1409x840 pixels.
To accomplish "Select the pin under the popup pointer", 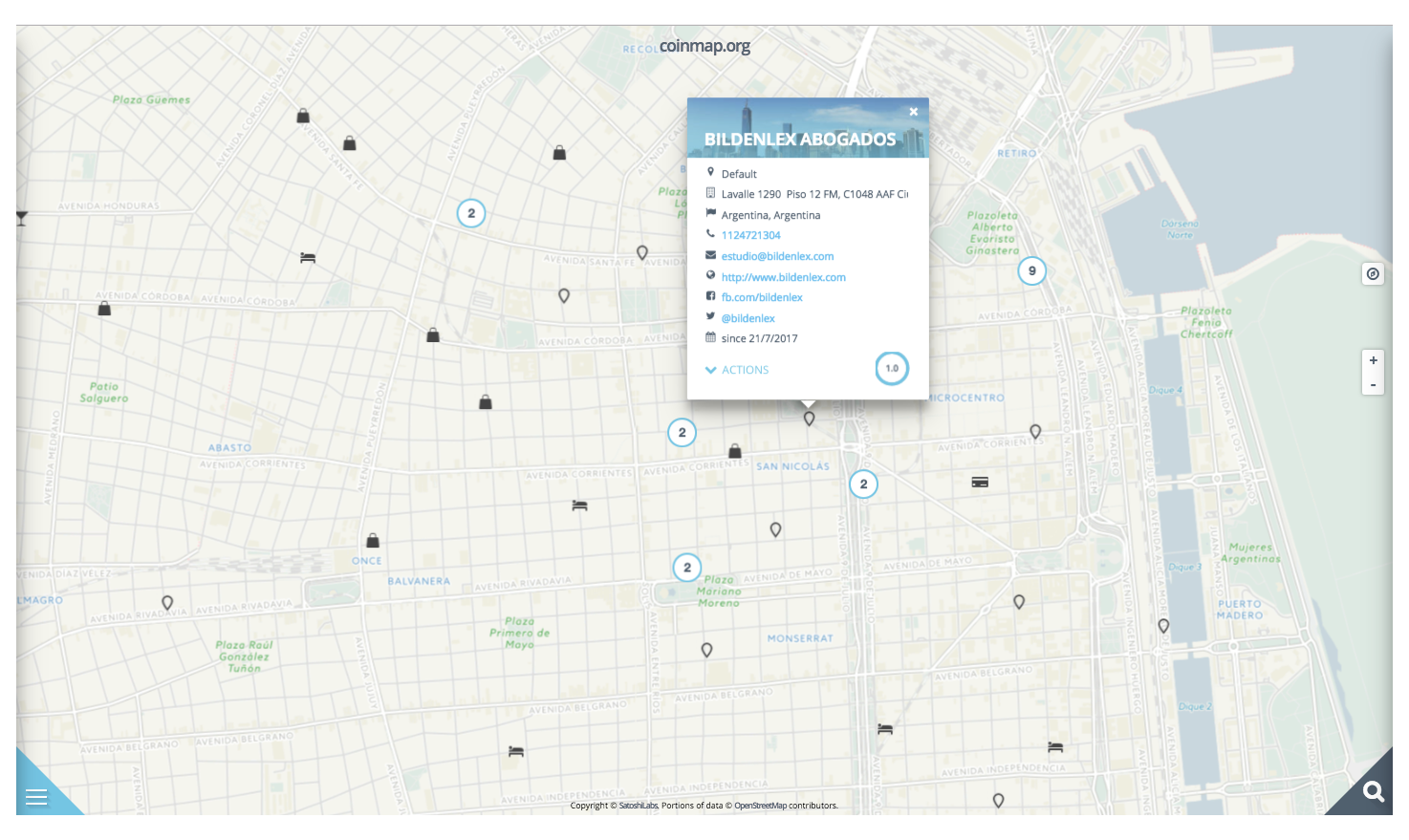I will pos(809,419).
